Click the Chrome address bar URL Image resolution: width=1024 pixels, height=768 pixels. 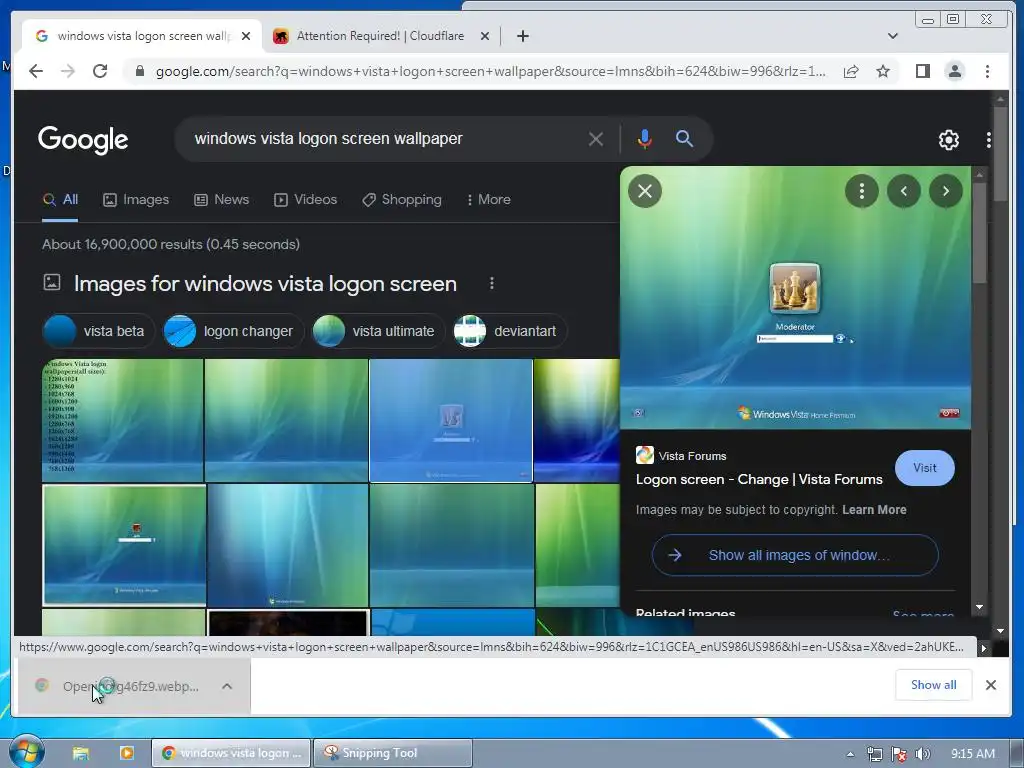(490, 71)
